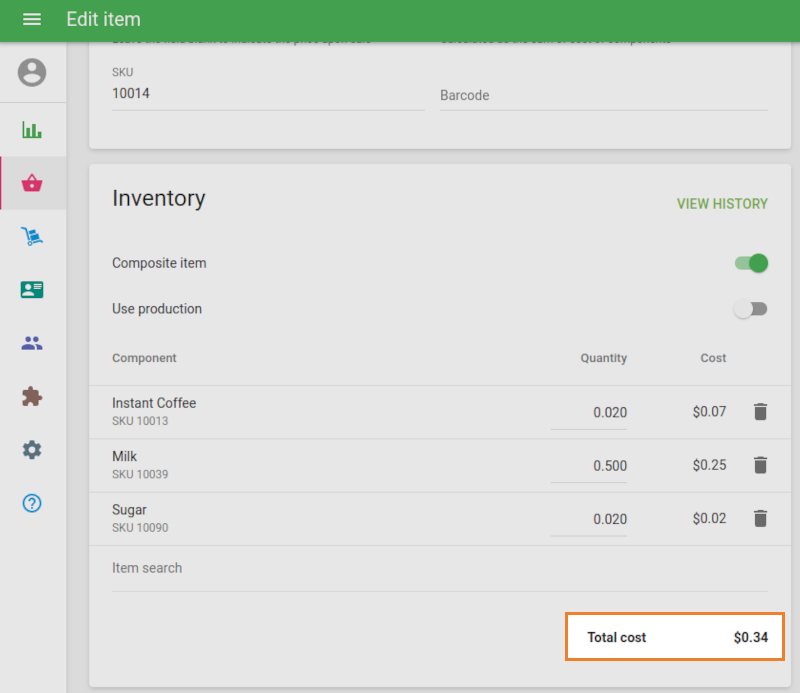Delete the Sugar component from the list

[x=760, y=518]
